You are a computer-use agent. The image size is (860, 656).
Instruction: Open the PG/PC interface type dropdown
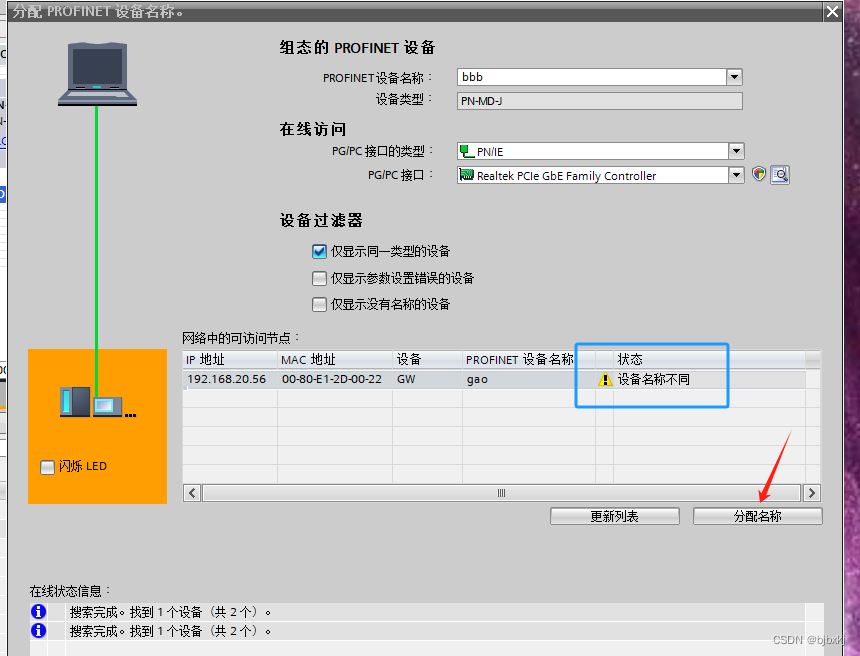click(x=736, y=151)
